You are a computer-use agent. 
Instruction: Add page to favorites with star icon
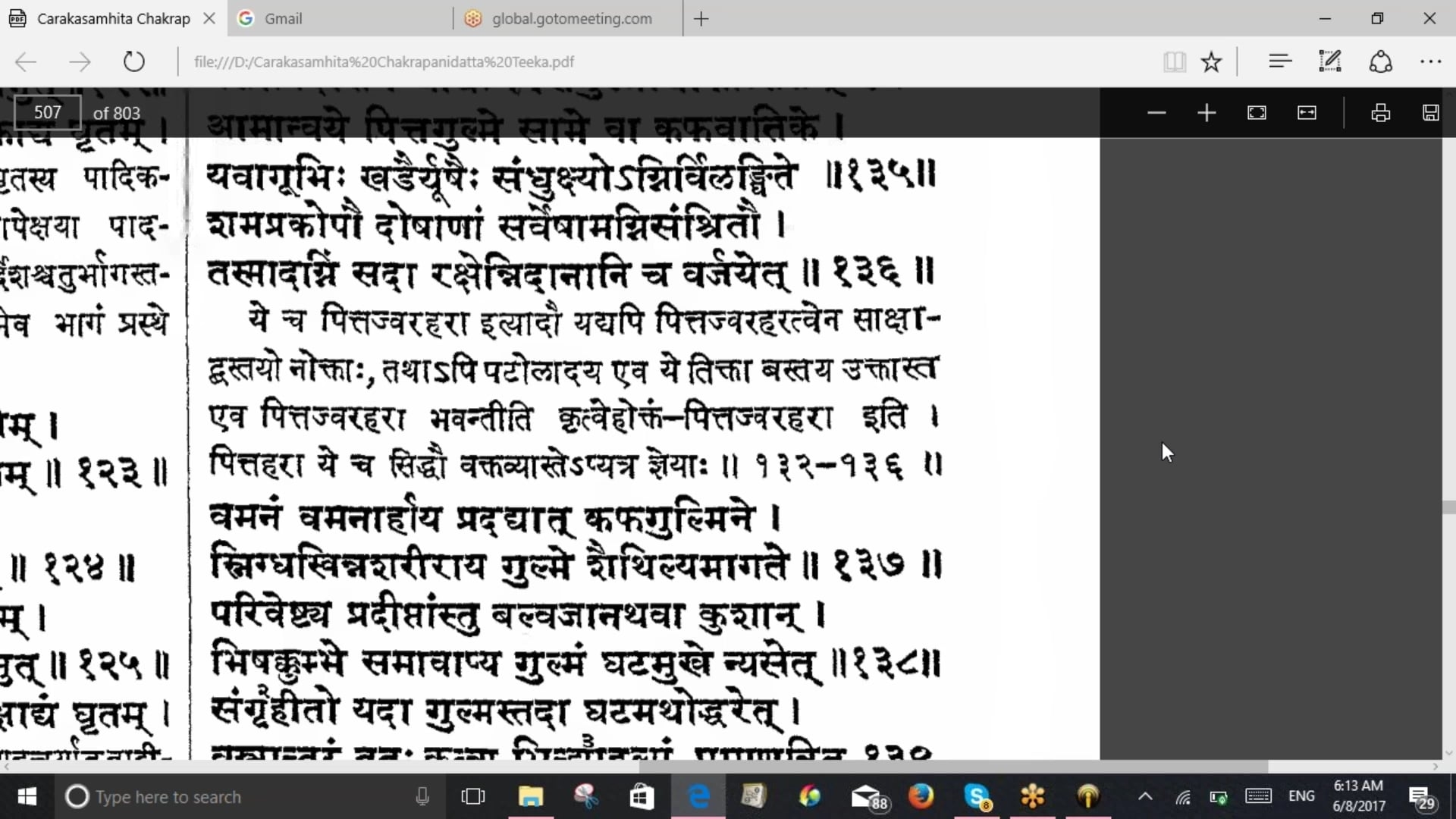pyautogui.click(x=1211, y=62)
